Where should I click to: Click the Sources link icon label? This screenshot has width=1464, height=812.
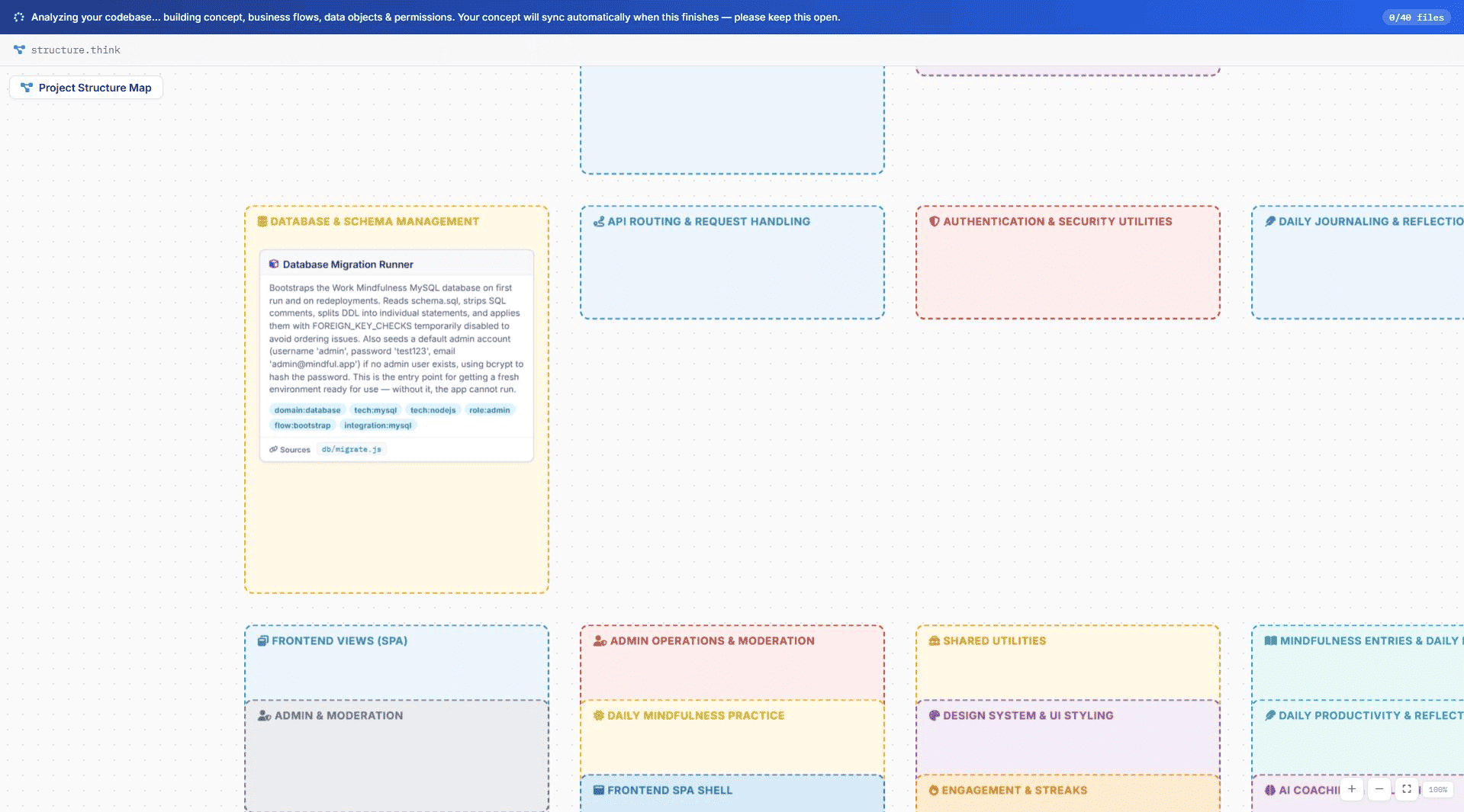click(290, 450)
